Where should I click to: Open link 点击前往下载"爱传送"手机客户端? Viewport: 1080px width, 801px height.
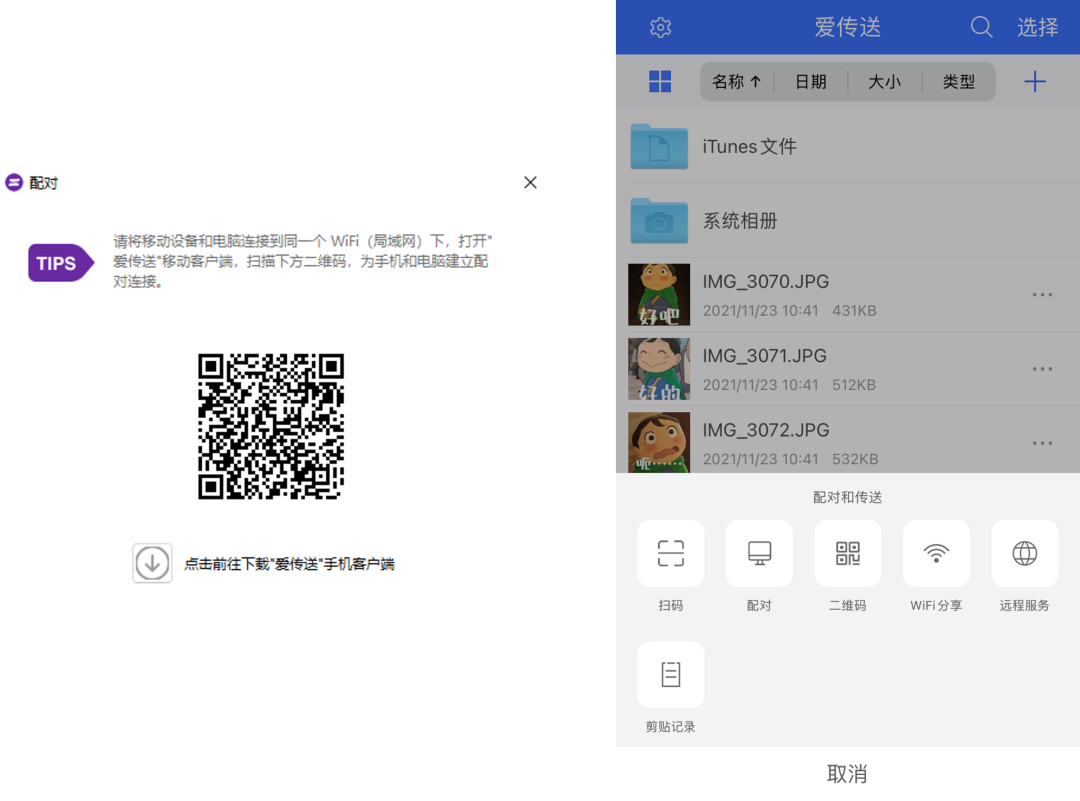[289, 564]
